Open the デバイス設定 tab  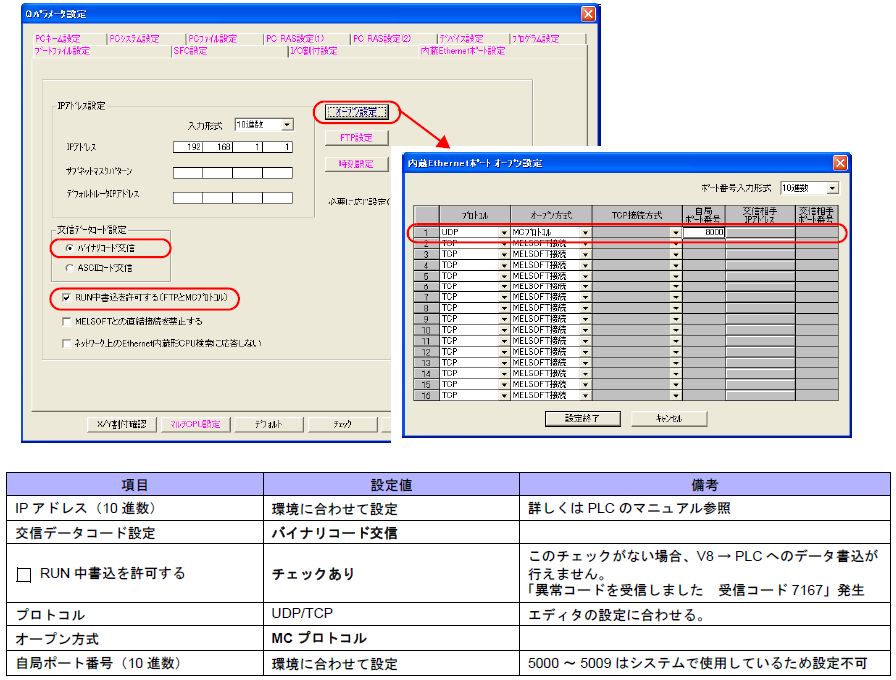pyautogui.click(x=460, y=39)
